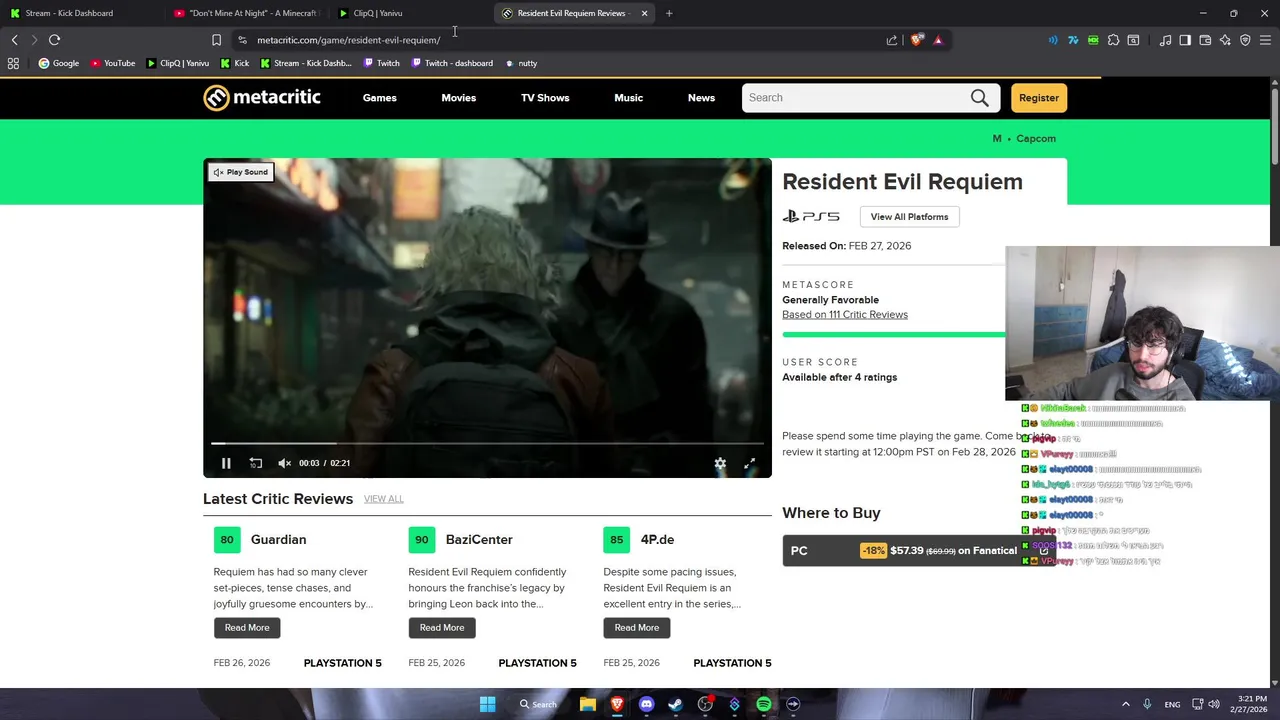Open a new browser tab
The image size is (1280, 720).
[x=669, y=13]
